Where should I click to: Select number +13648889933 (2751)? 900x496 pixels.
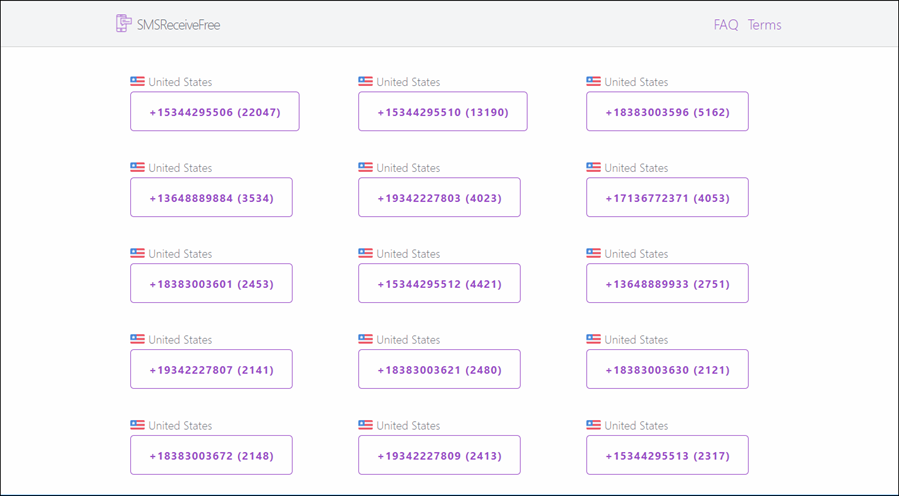667,284
